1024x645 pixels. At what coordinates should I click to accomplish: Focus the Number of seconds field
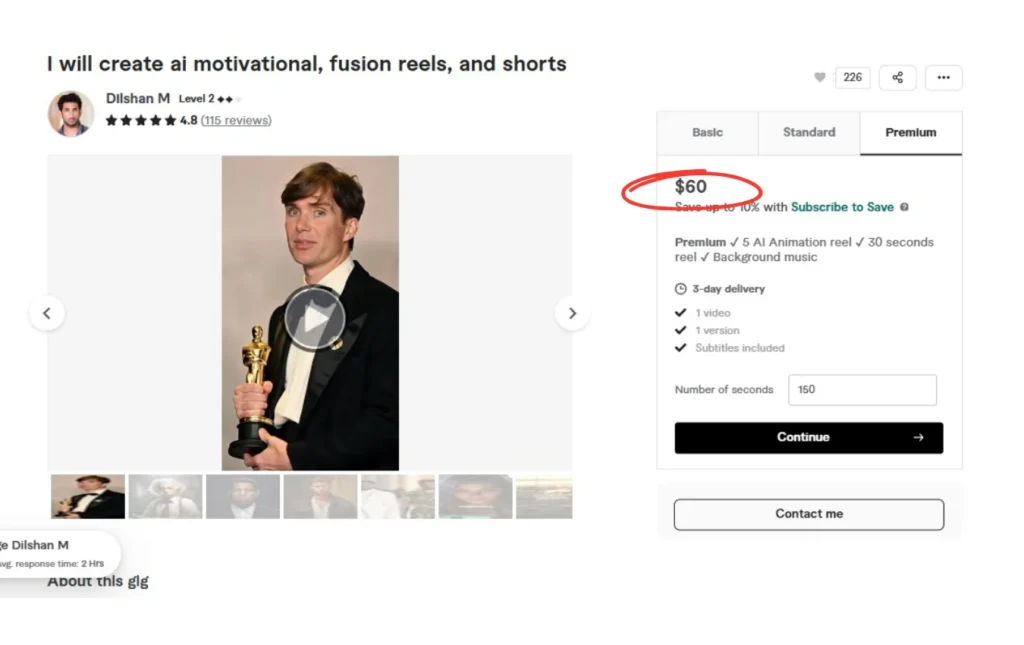pos(862,390)
